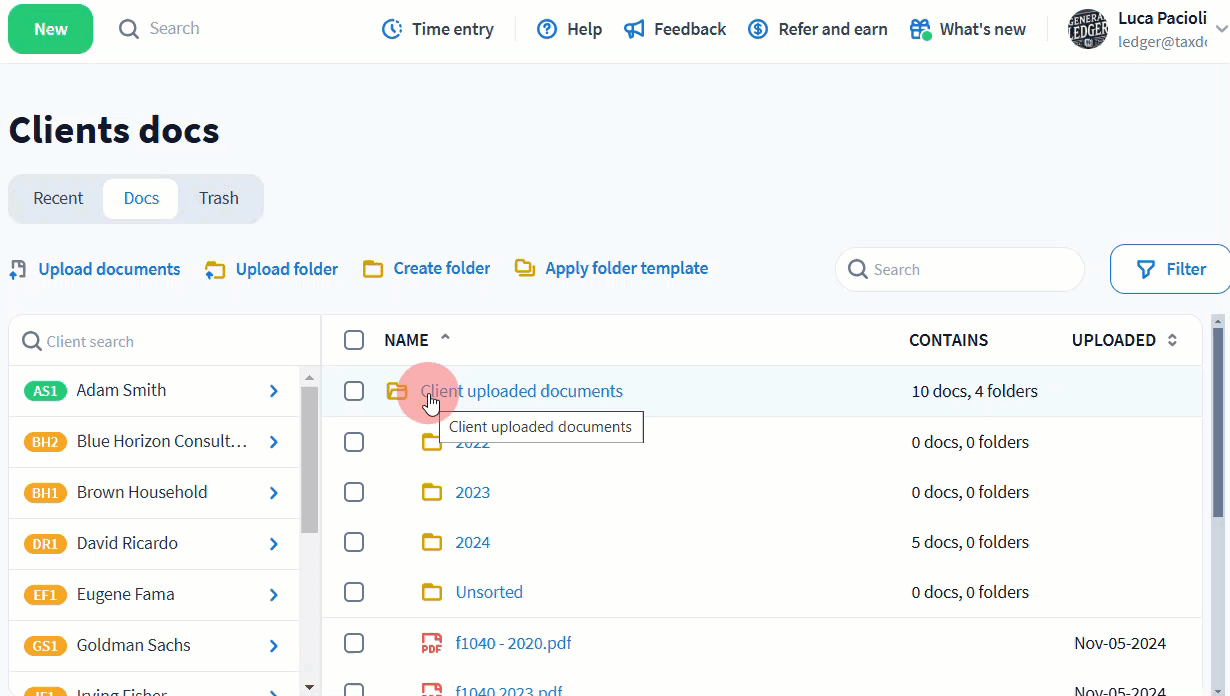This screenshot has width=1230, height=696.
Task: Toggle the select-all checkbox in header
Action: point(354,340)
